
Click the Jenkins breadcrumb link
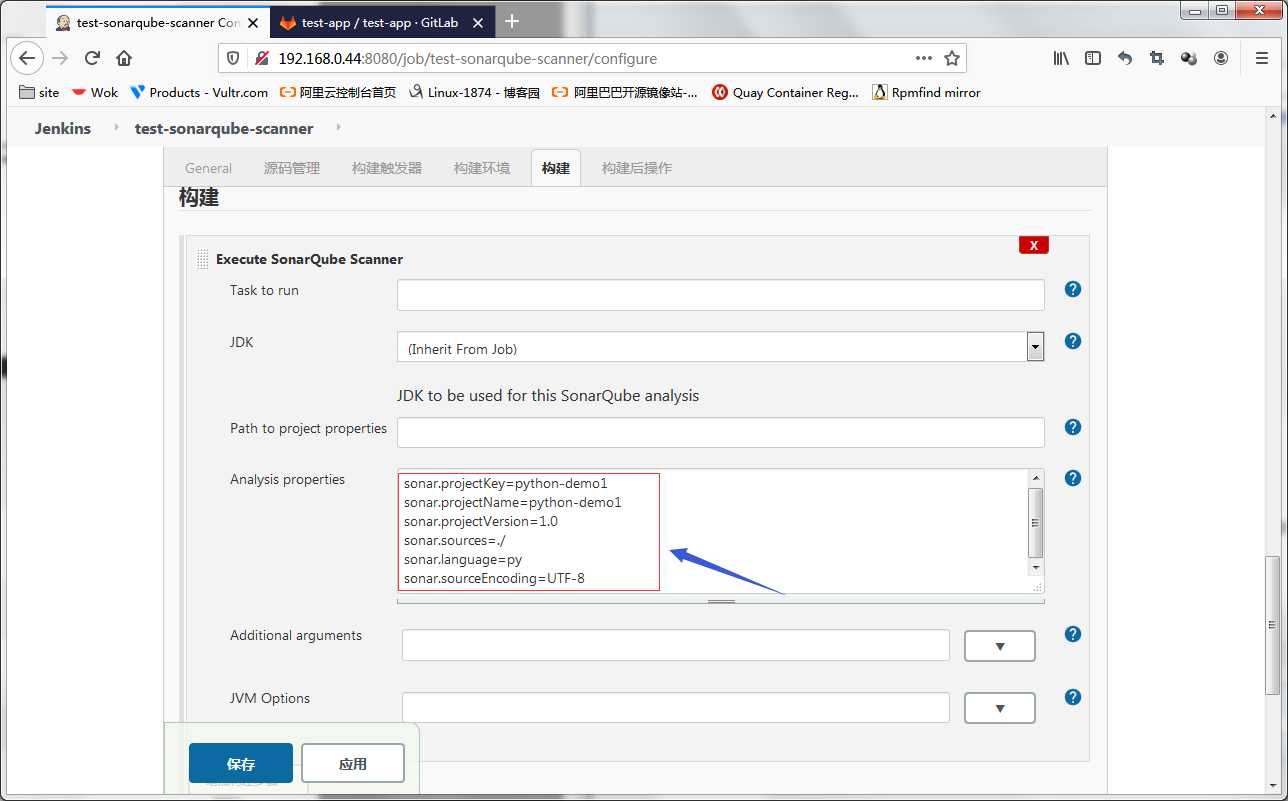[63, 128]
